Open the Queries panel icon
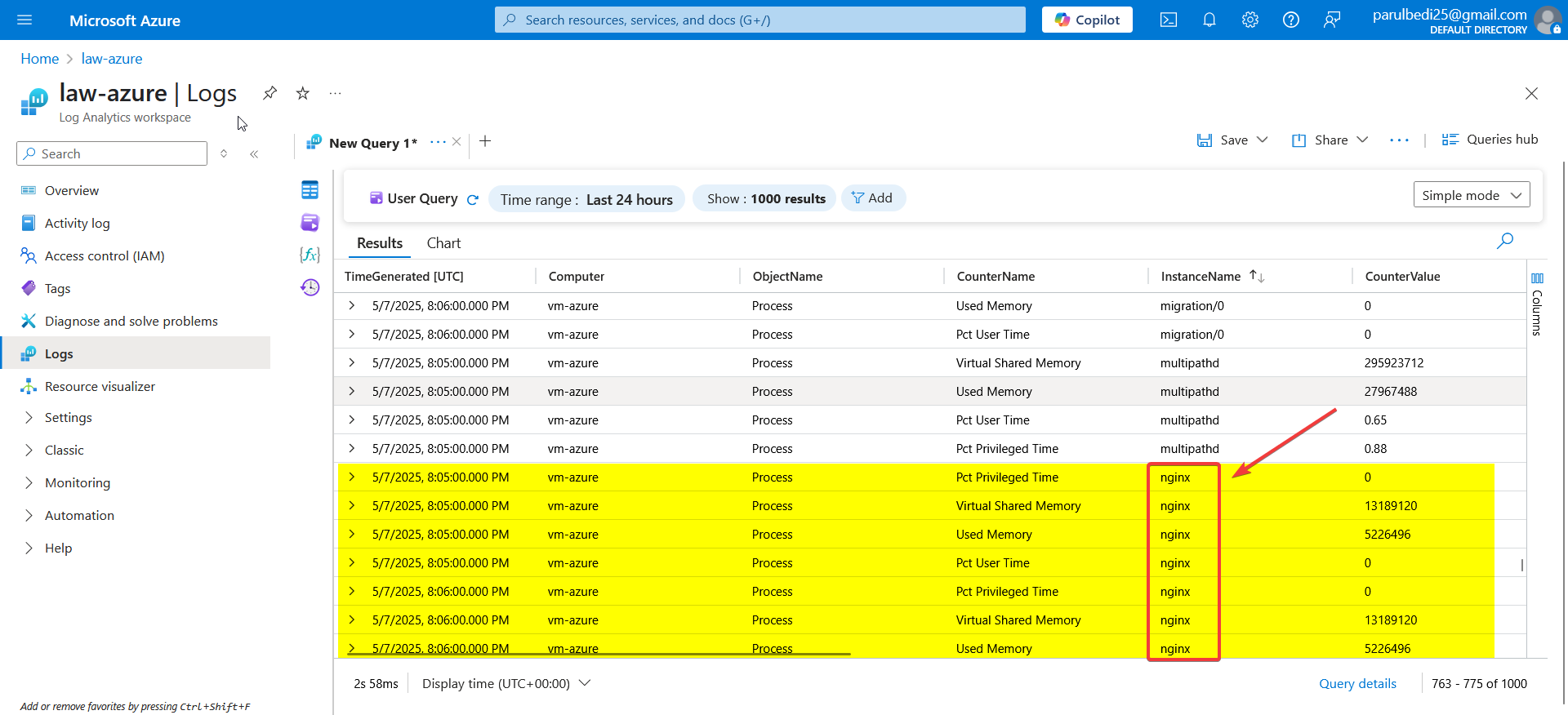 pos(310,223)
